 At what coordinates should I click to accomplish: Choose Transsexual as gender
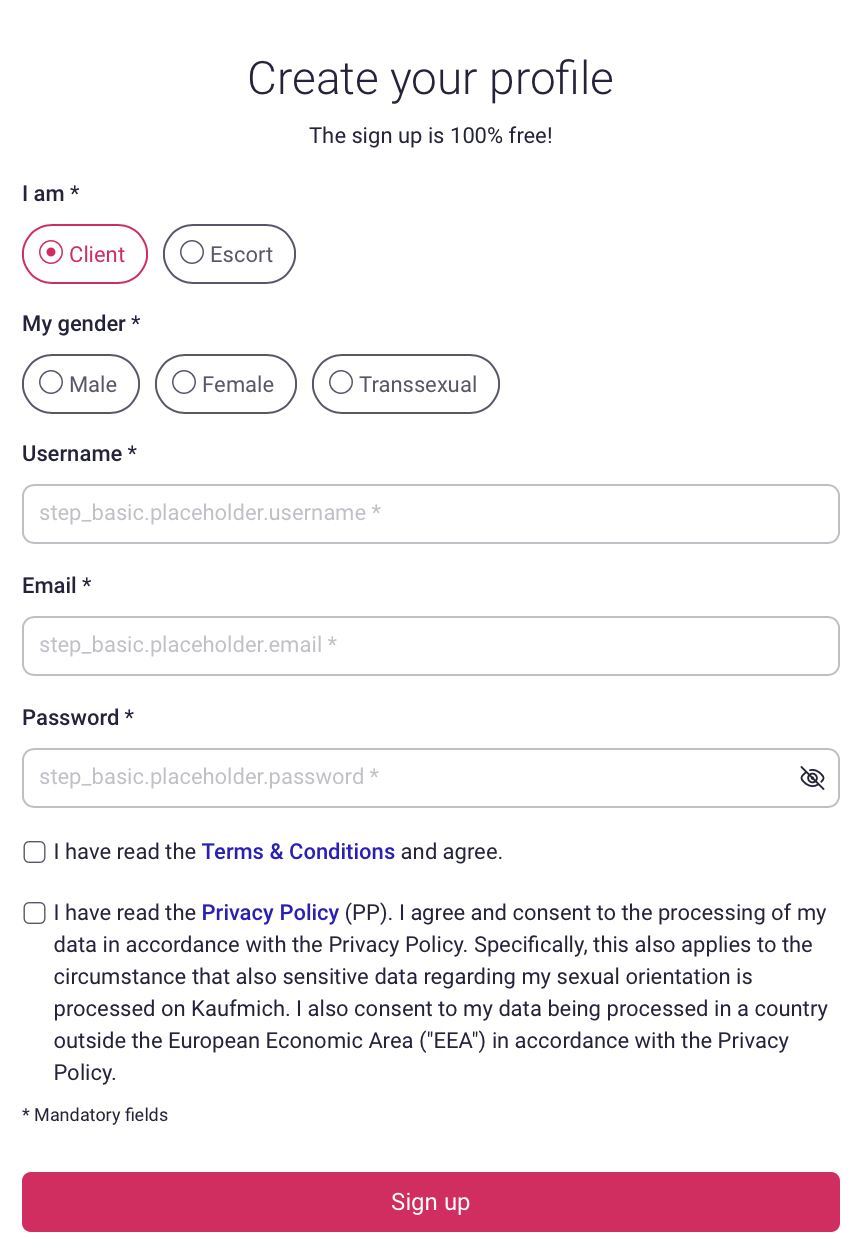406,384
